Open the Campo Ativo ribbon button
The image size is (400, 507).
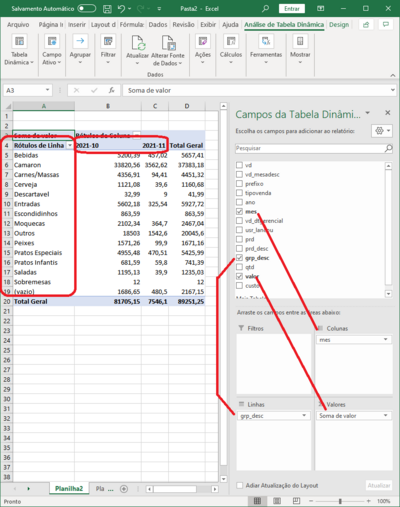pos(52,50)
